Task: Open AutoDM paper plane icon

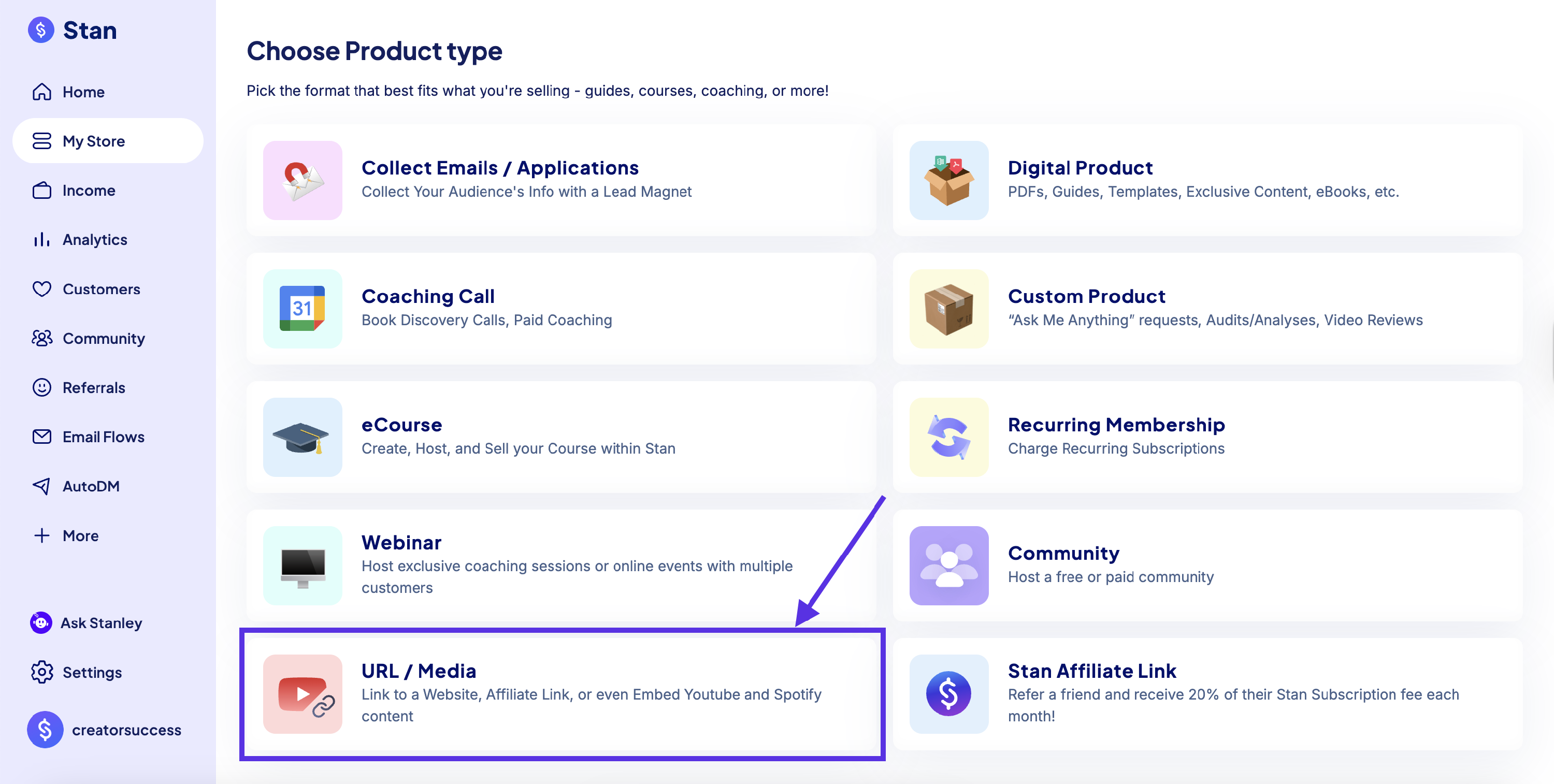Action: pos(41,486)
